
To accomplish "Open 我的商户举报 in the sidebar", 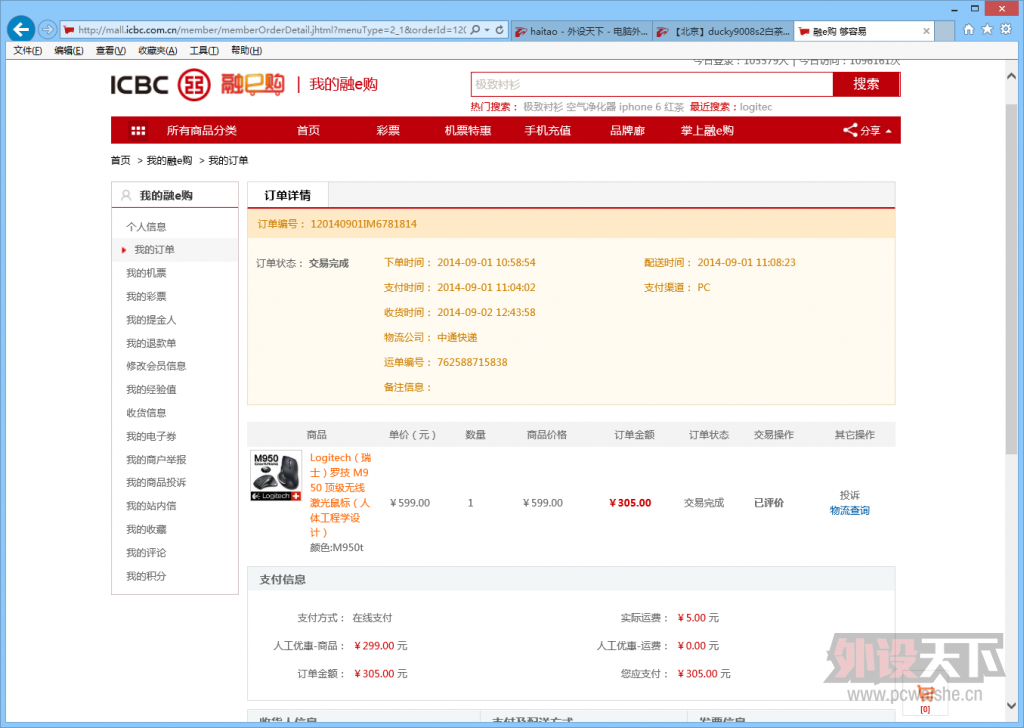I will click(x=156, y=460).
